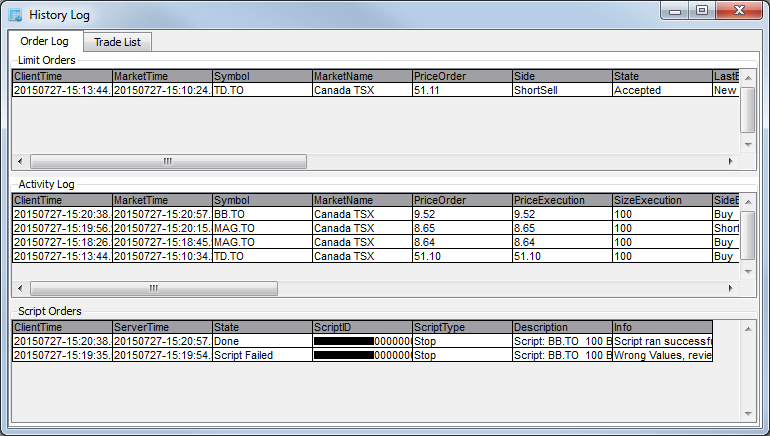Click the History Log window icon

(x=16, y=14)
